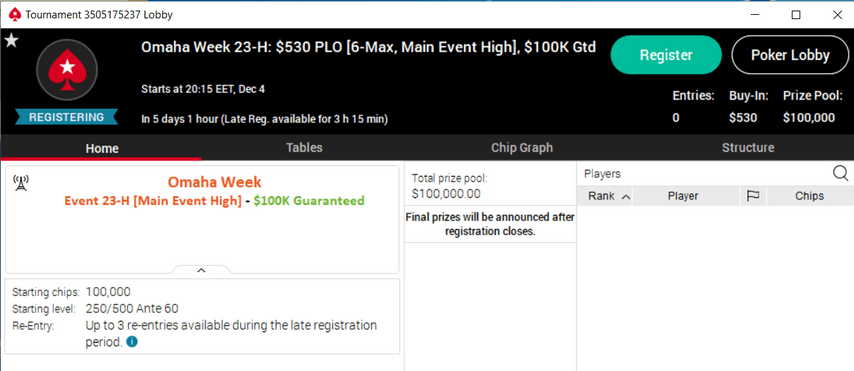Open the Chip Graph tab
Viewport: 854px width, 371px height.
[x=522, y=148]
